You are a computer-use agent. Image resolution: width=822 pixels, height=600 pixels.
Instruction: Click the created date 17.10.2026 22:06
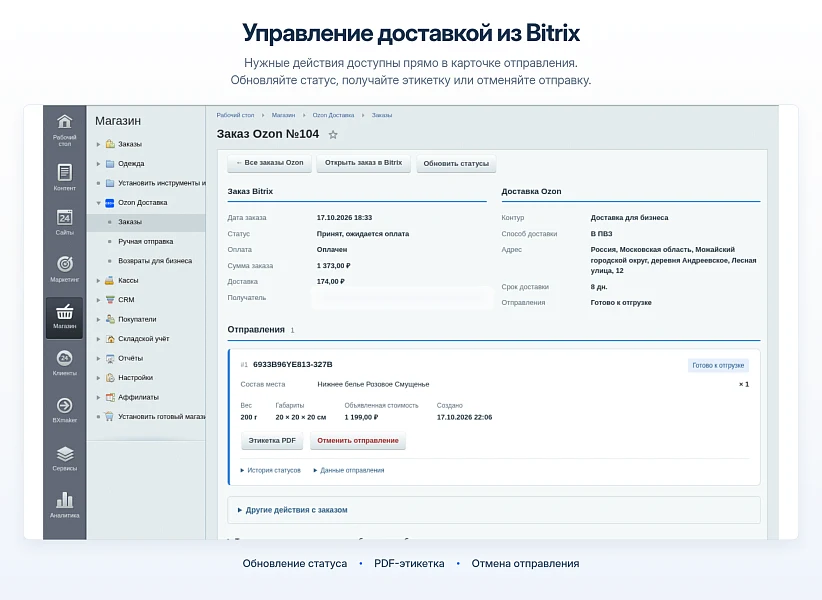(x=464, y=418)
